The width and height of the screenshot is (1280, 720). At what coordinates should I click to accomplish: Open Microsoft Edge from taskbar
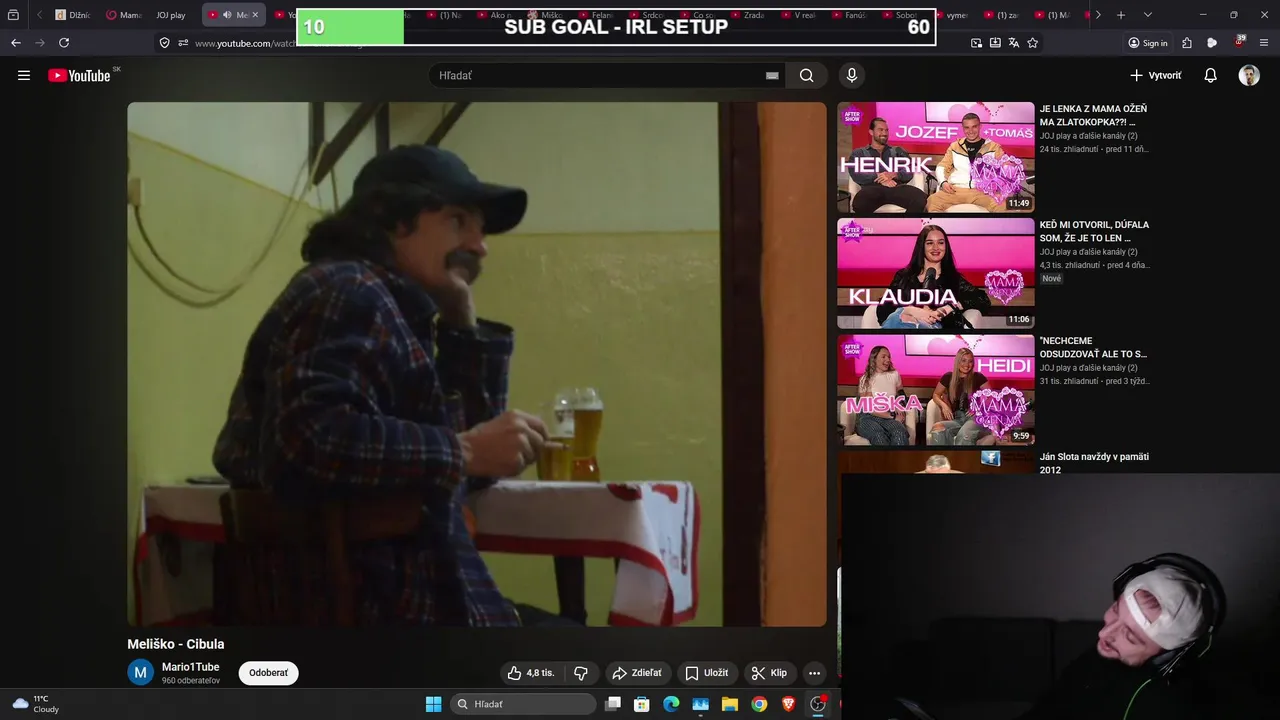coord(671,704)
